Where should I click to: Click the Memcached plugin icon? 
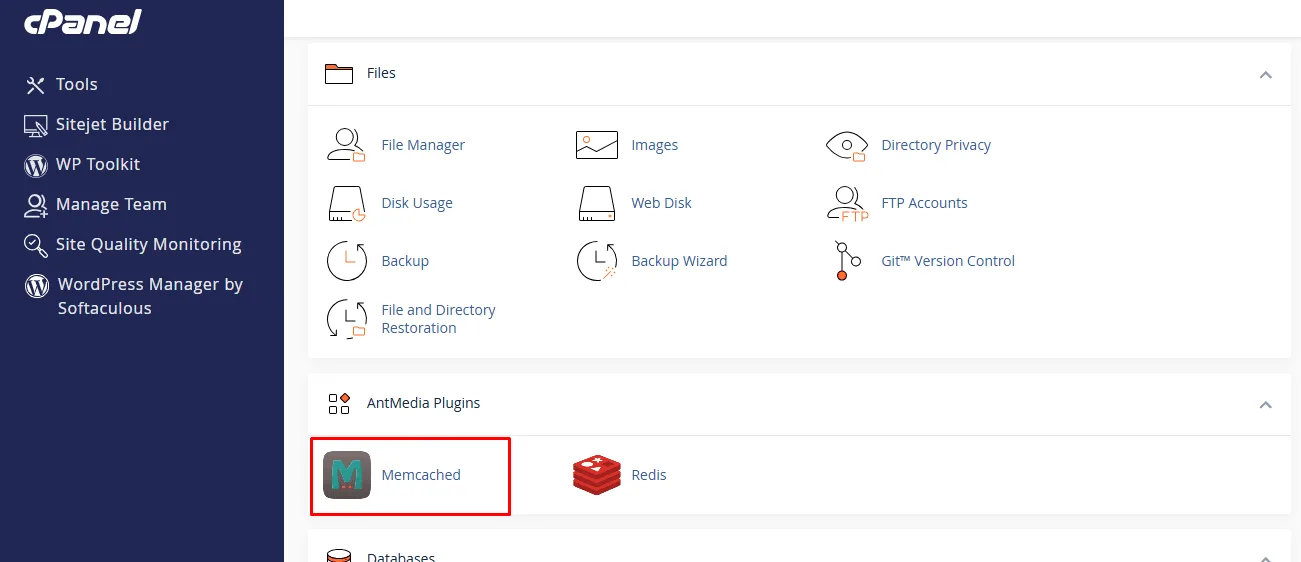click(x=346, y=475)
